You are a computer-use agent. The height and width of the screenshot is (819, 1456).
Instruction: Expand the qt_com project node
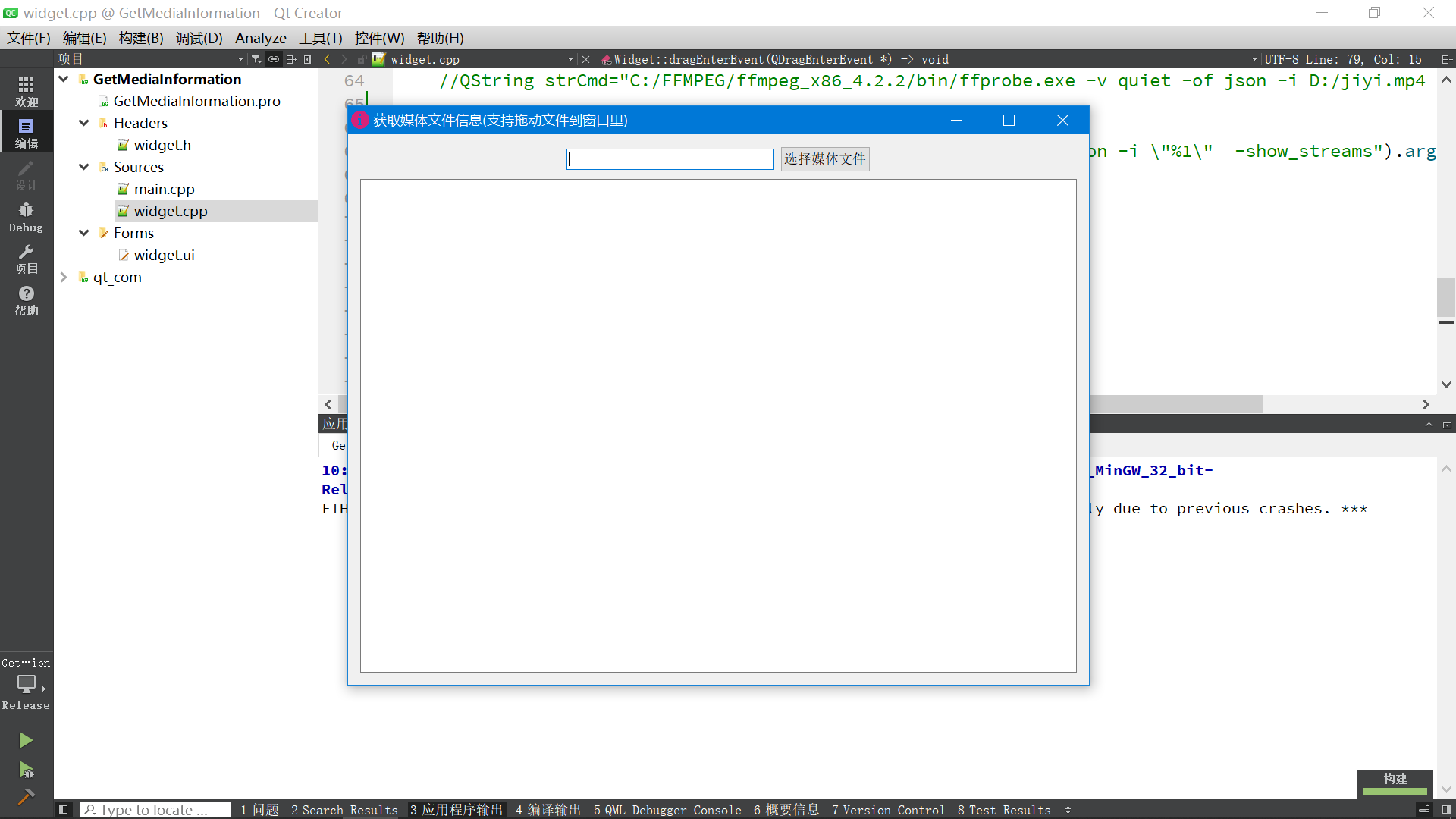(64, 278)
